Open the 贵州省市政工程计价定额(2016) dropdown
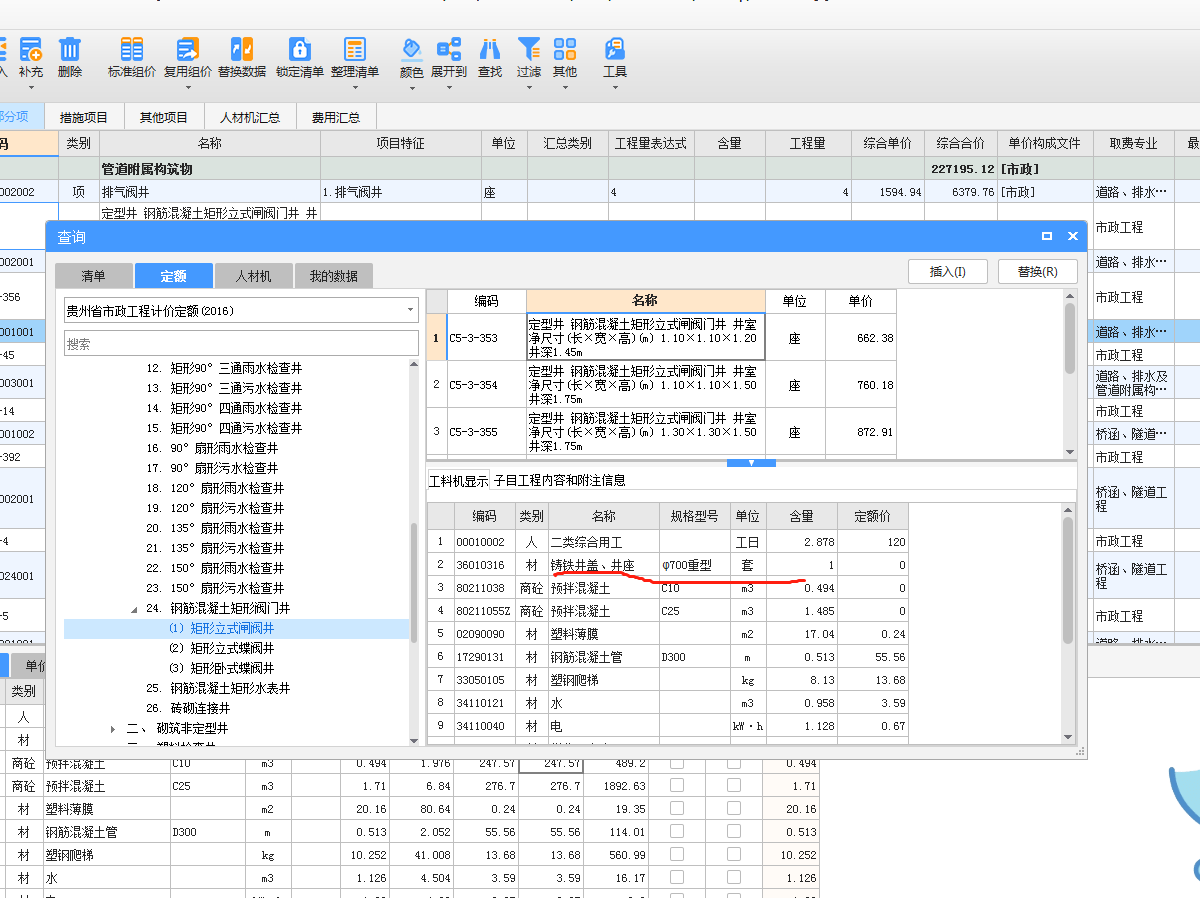This screenshot has height=898, width=1200. 410,311
